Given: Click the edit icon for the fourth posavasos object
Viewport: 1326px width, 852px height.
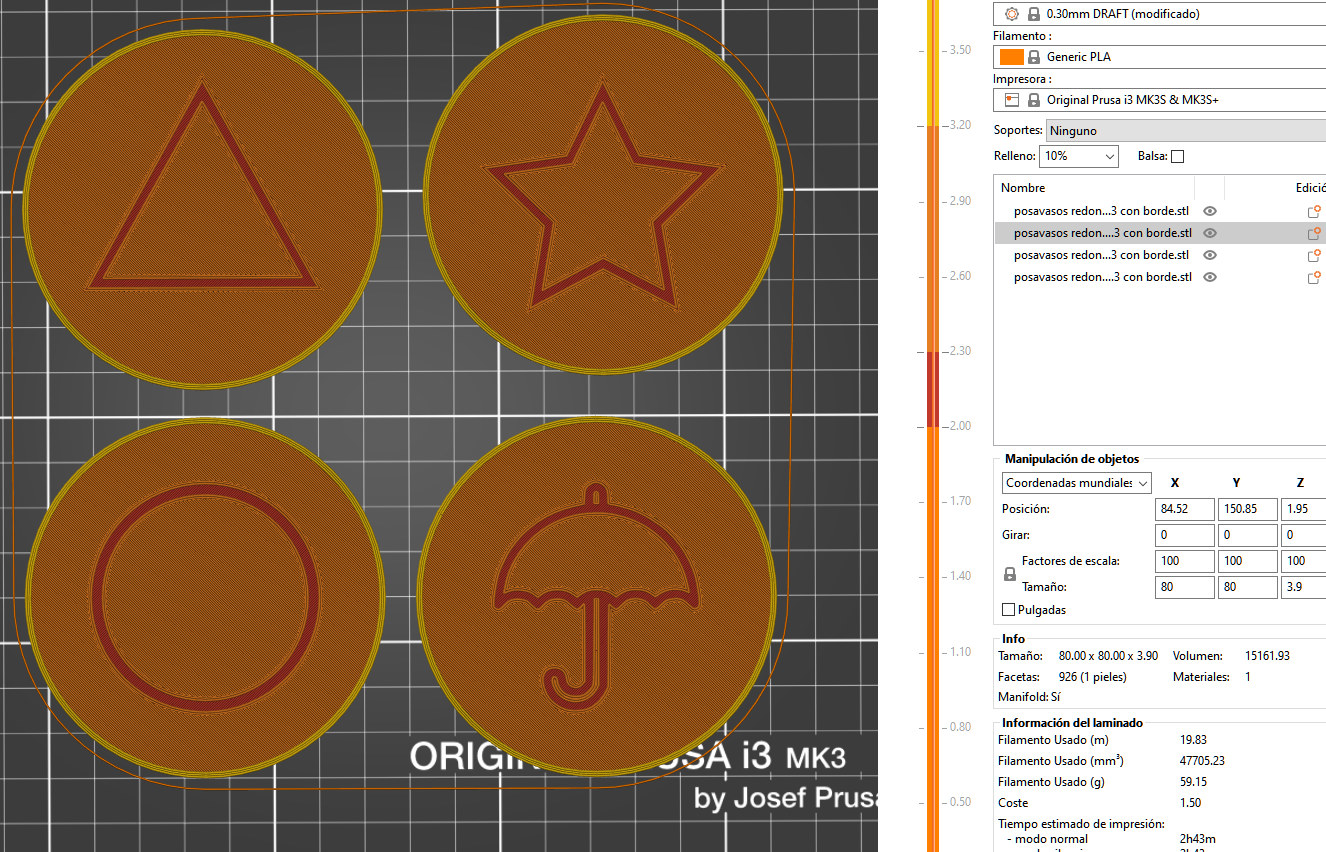Looking at the screenshot, I should pos(1314,277).
